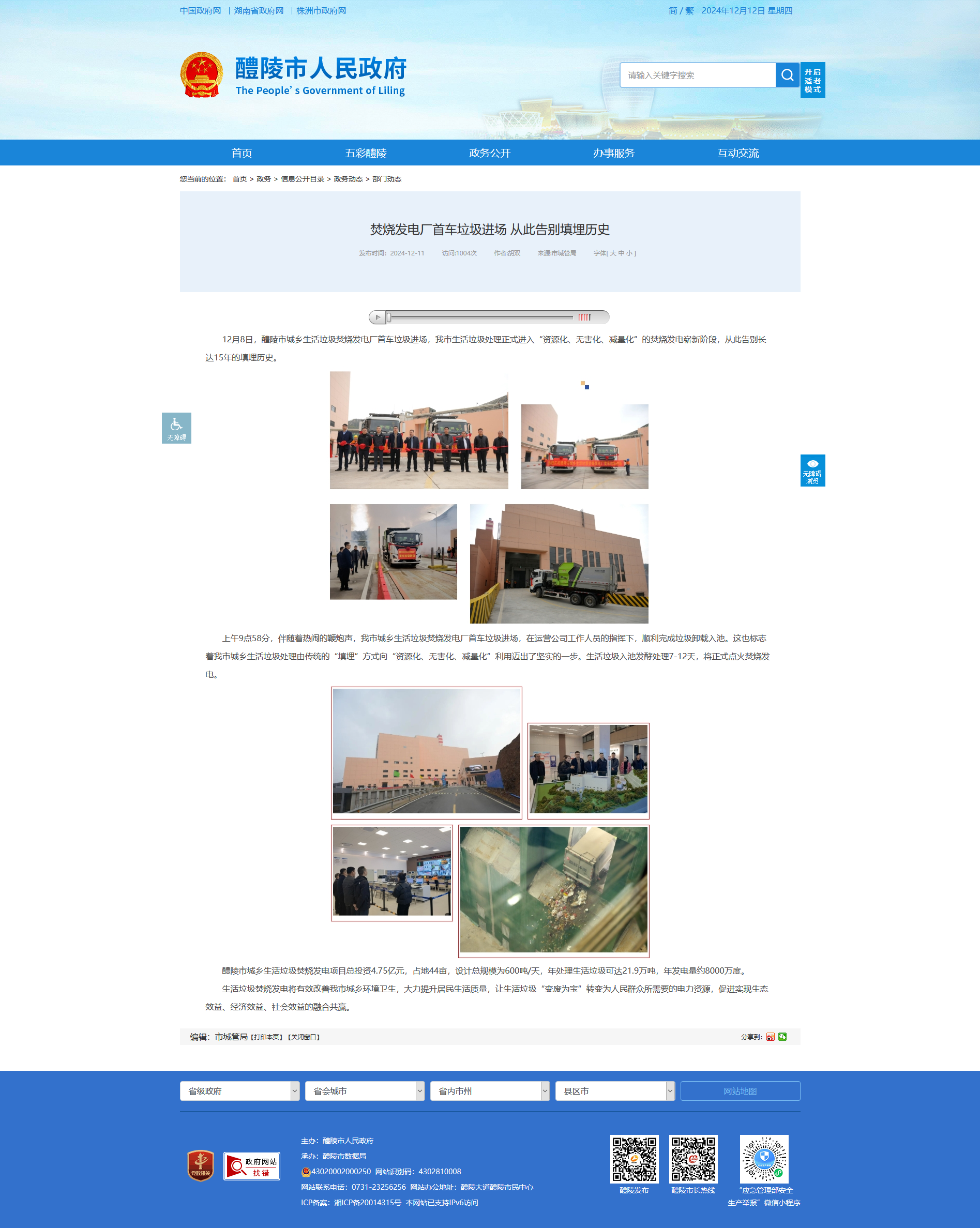The width and height of the screenshot is (980, 1228).
Task: Expand the 省级政府 dropdown
Action: 240,1091
